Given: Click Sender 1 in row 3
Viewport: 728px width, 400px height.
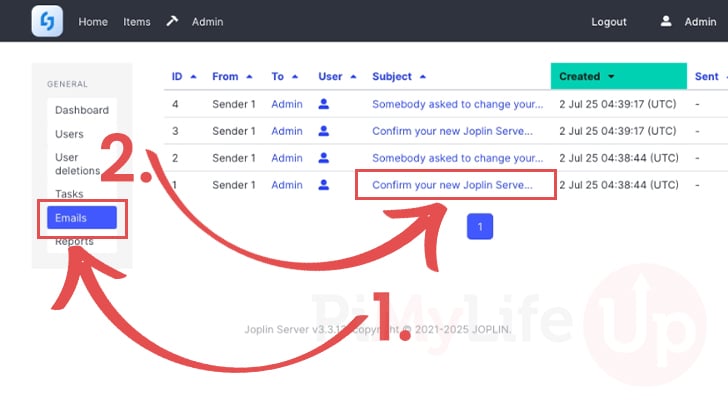Looking at the screenshot, I should 234,131.
